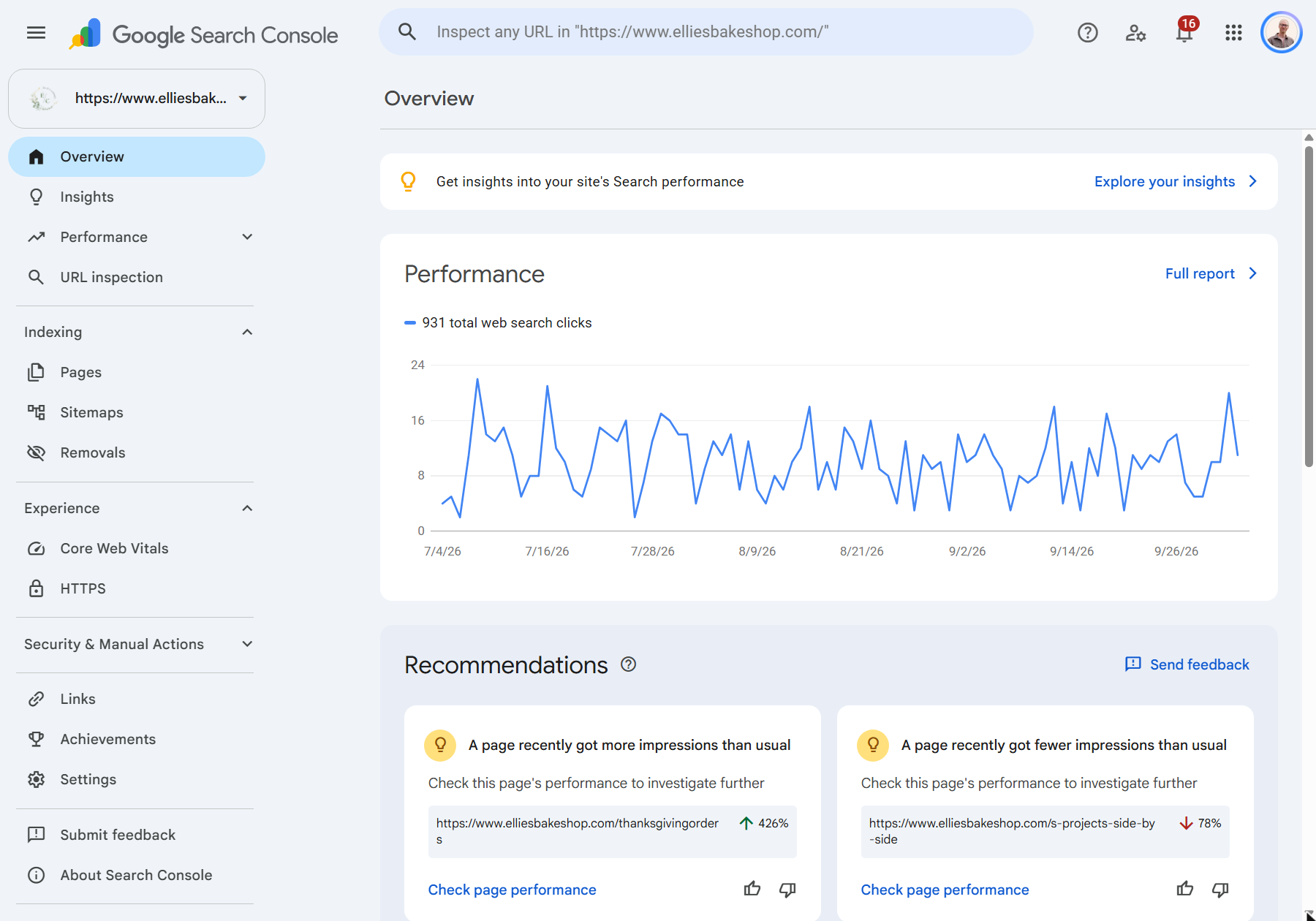Thumbs up the more impressions recommendation
Viewport: 1316px width, 921px height.
click(752, 889)
